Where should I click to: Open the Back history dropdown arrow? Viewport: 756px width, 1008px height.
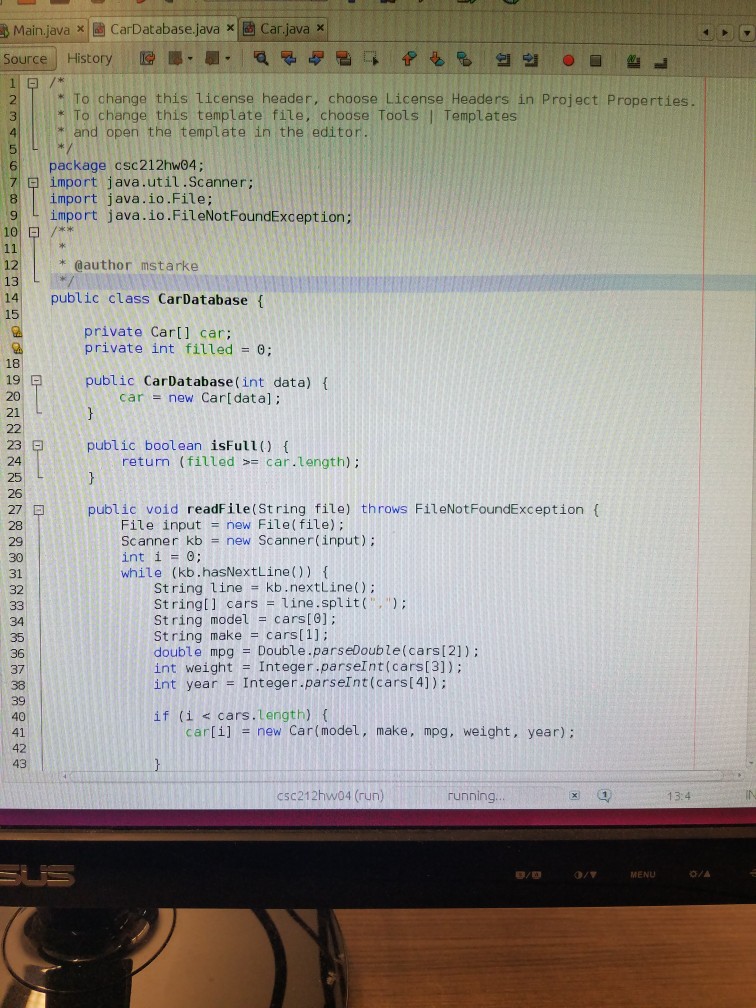[x=190, y=60]
